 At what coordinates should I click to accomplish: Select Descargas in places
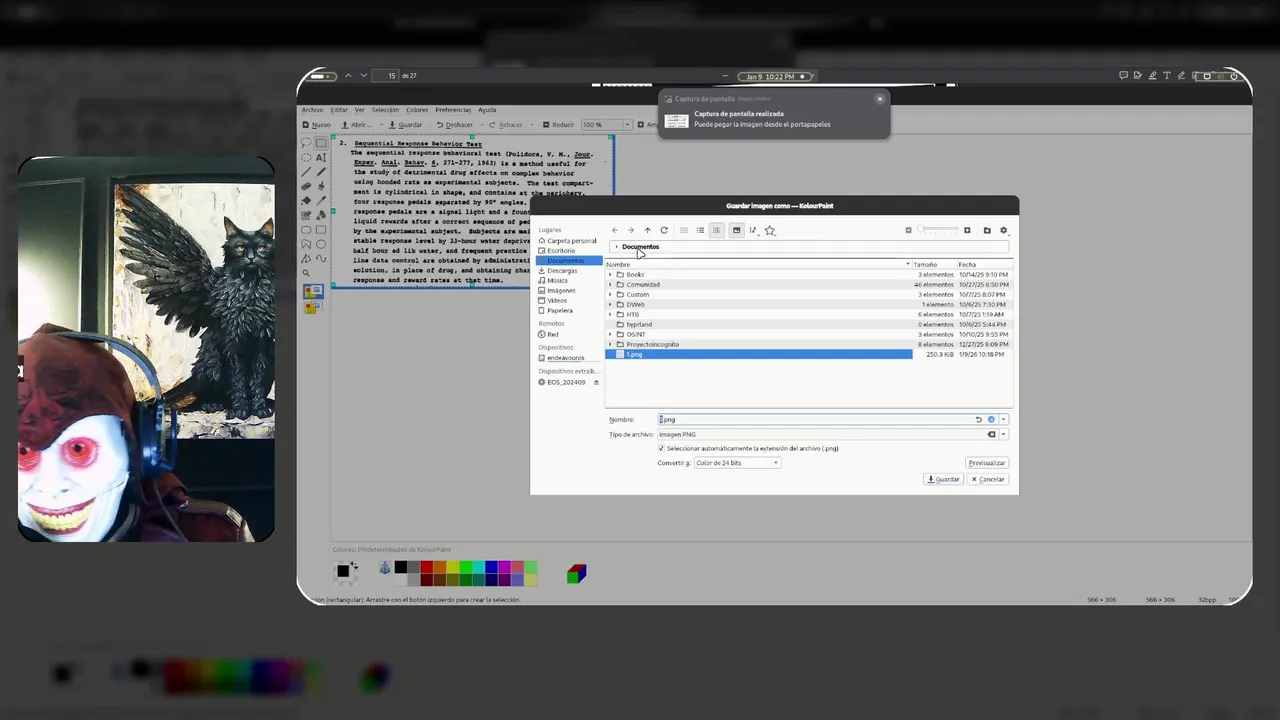pos(569,271)
